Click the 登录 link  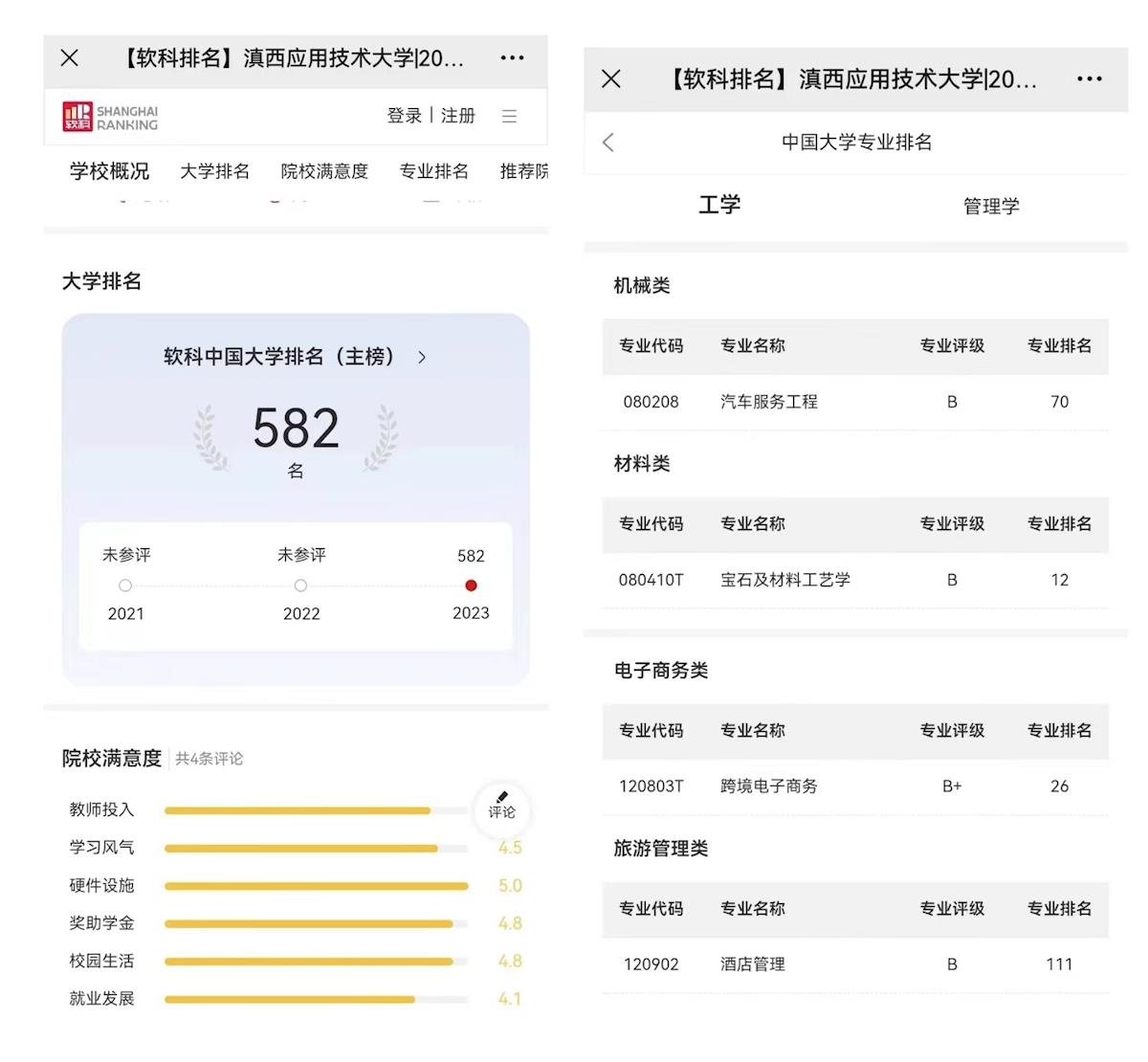coord(405,116)
